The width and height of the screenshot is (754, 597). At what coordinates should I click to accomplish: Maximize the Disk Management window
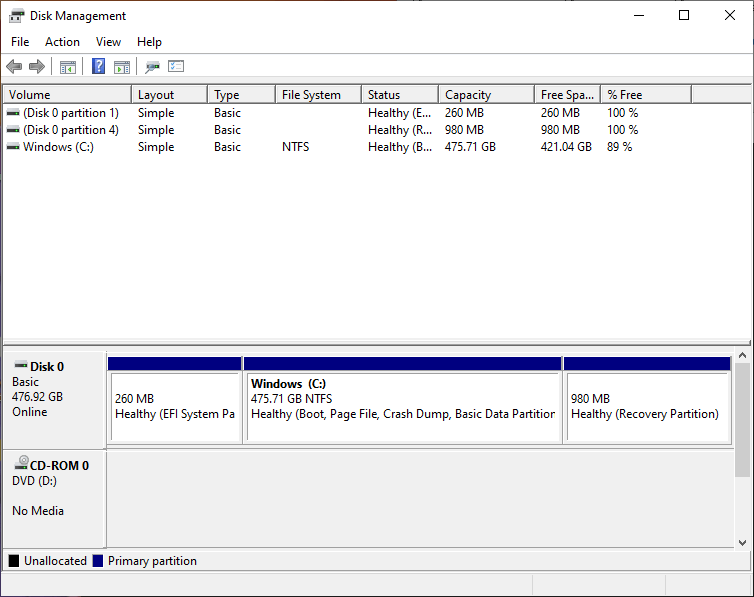click(684, 15)
